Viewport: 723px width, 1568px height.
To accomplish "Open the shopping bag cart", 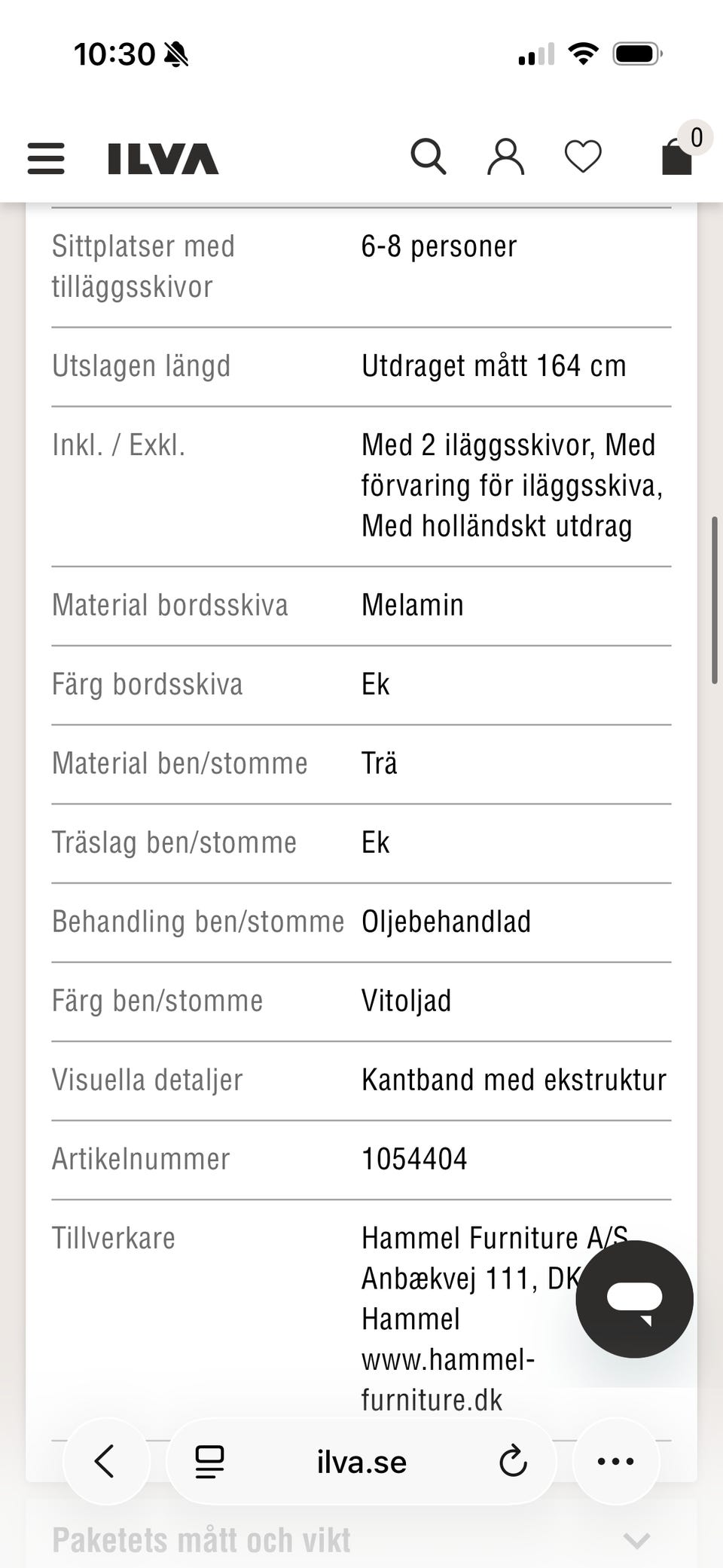I will pyautogui.click(x=676, y=158).
